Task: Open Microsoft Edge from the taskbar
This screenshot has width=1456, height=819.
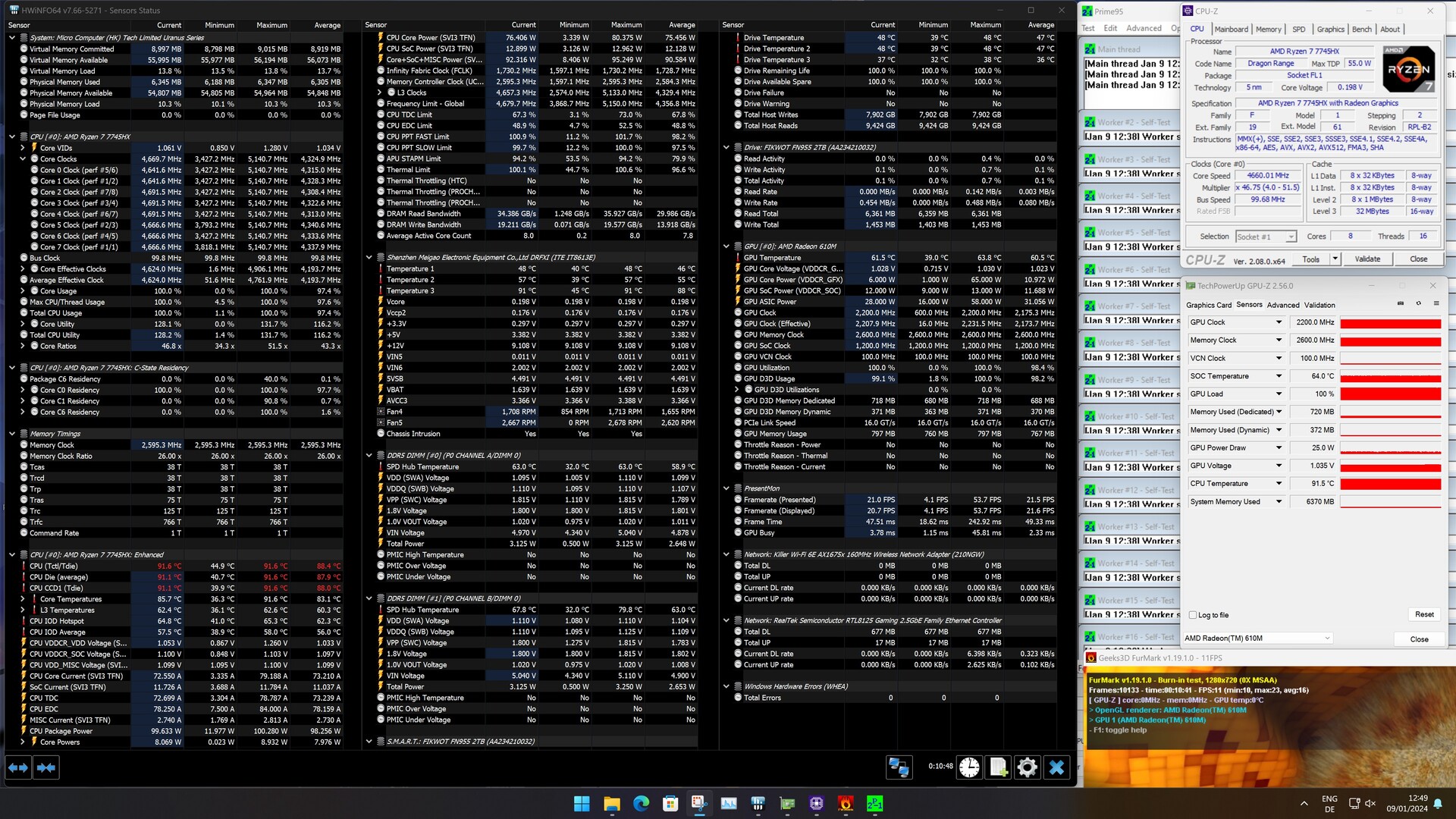Action: [641, 803]
